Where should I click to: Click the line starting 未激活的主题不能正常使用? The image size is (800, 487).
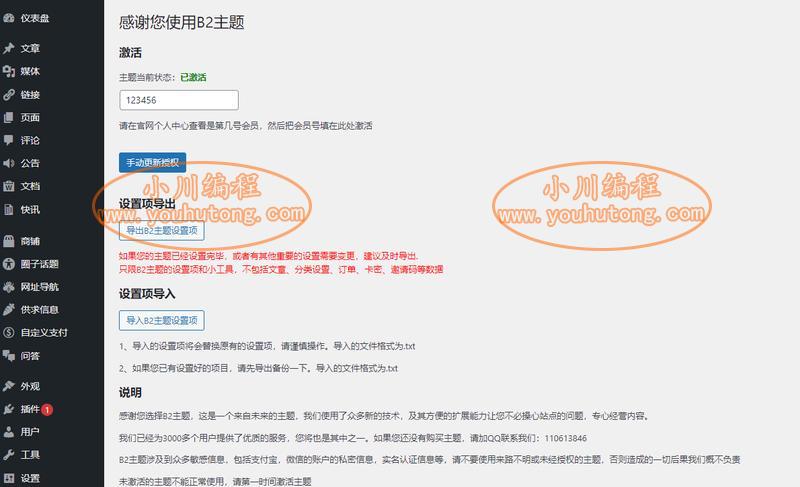tap(215, 481)
